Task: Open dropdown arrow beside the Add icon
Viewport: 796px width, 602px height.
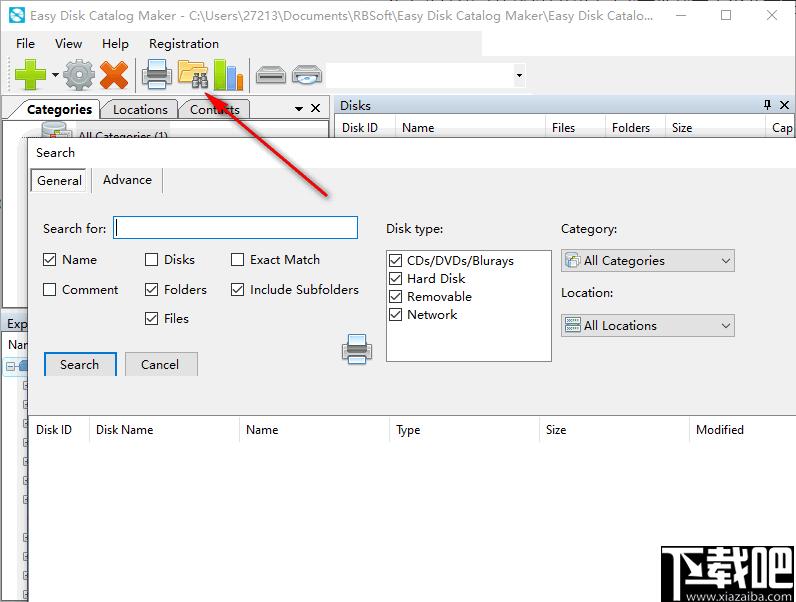Action: pos(55,76)
